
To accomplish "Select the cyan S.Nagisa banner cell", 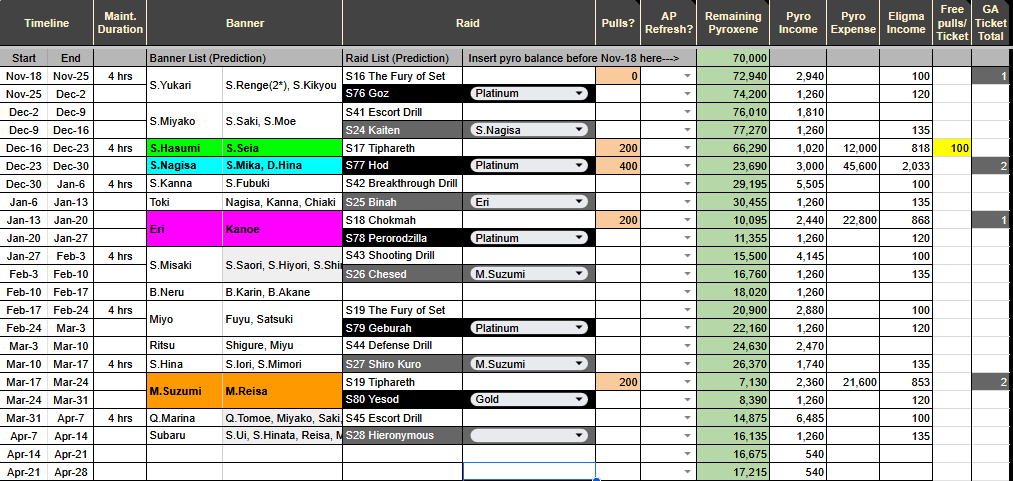I will 185,166.
